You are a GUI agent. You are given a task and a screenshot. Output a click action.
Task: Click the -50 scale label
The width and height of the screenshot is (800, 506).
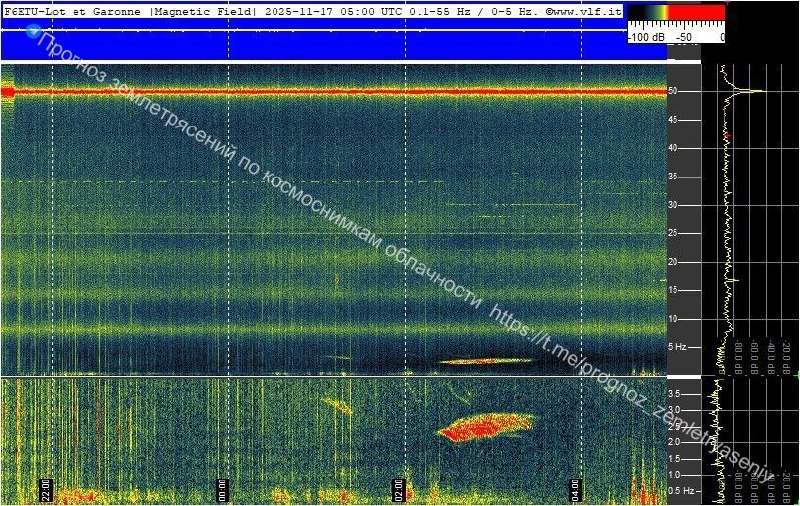(x=684, y=37)
